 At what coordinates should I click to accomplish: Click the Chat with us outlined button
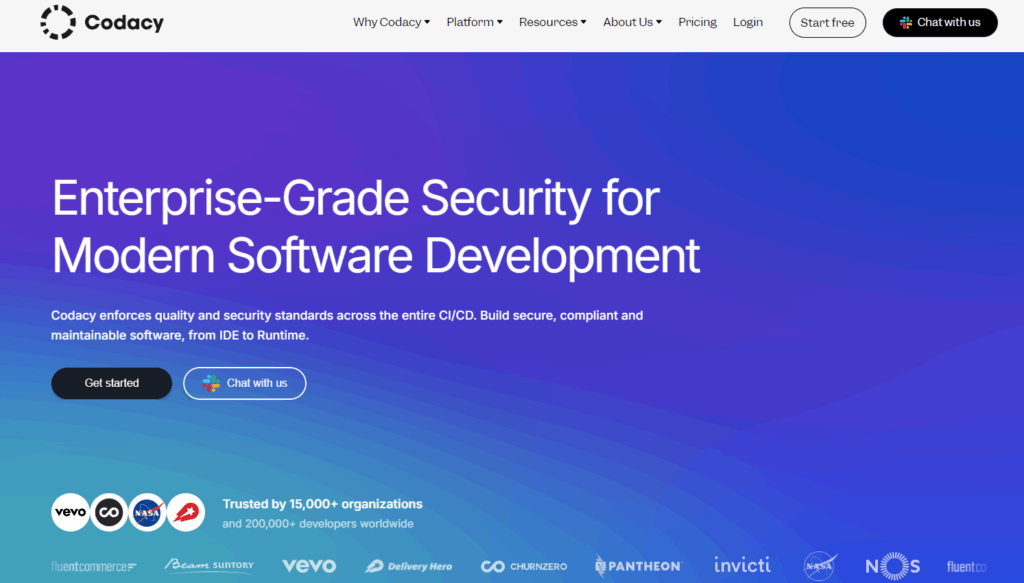point(244,383)
